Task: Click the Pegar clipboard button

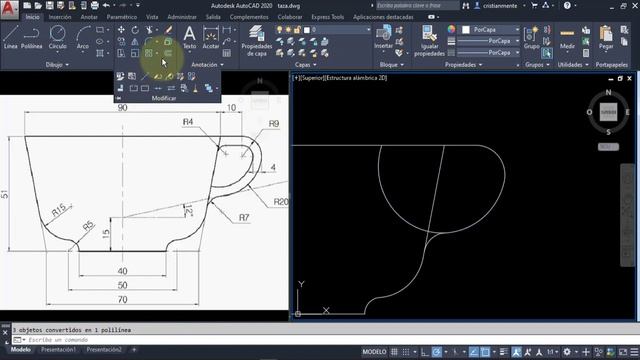Action: 606,38
